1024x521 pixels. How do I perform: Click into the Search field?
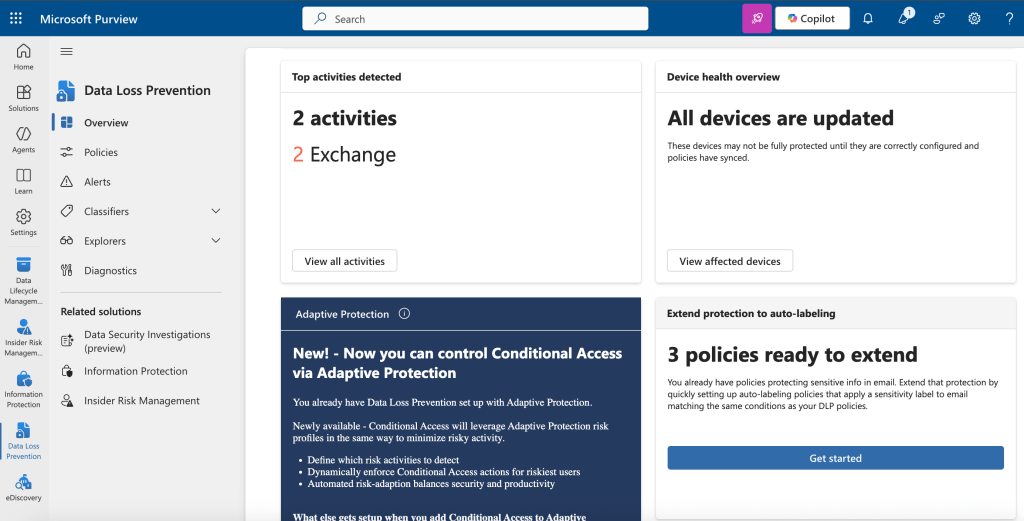tap(475, 19)
